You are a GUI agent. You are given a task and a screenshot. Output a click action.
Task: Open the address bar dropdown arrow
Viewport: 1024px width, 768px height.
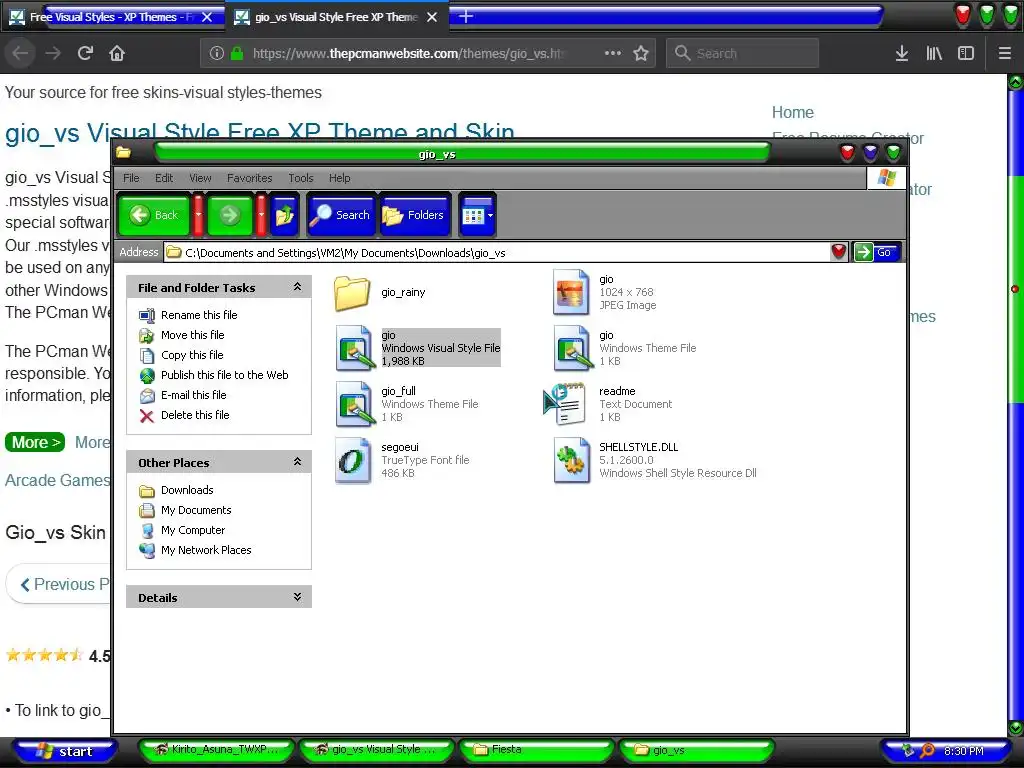(839, 252)
